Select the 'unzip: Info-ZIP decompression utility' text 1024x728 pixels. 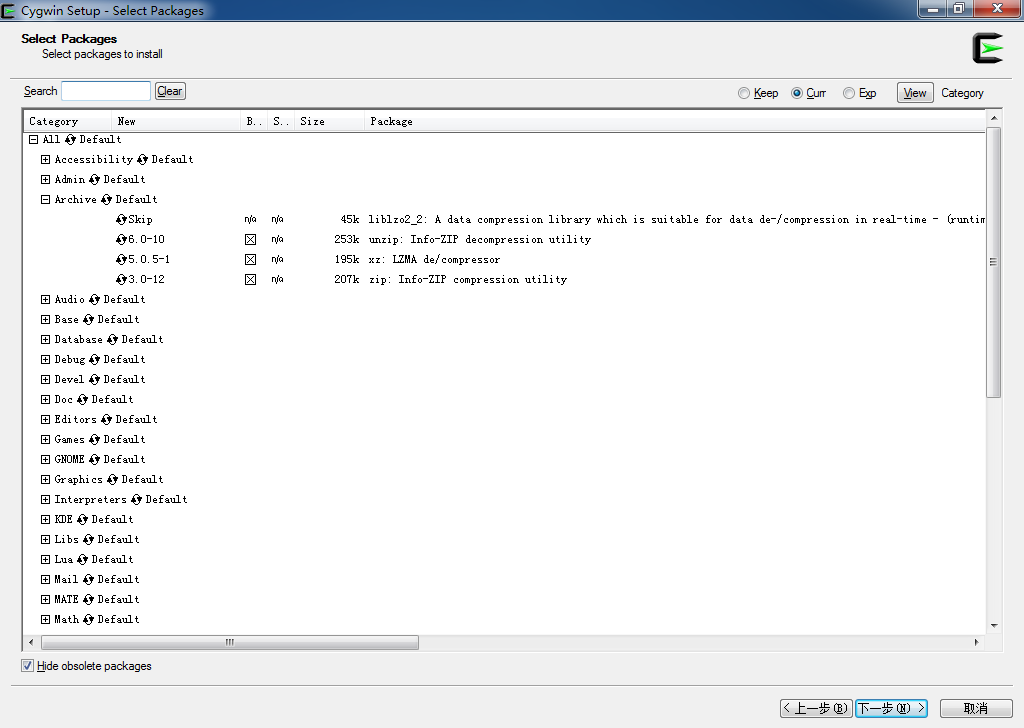[x=479, y=240]
